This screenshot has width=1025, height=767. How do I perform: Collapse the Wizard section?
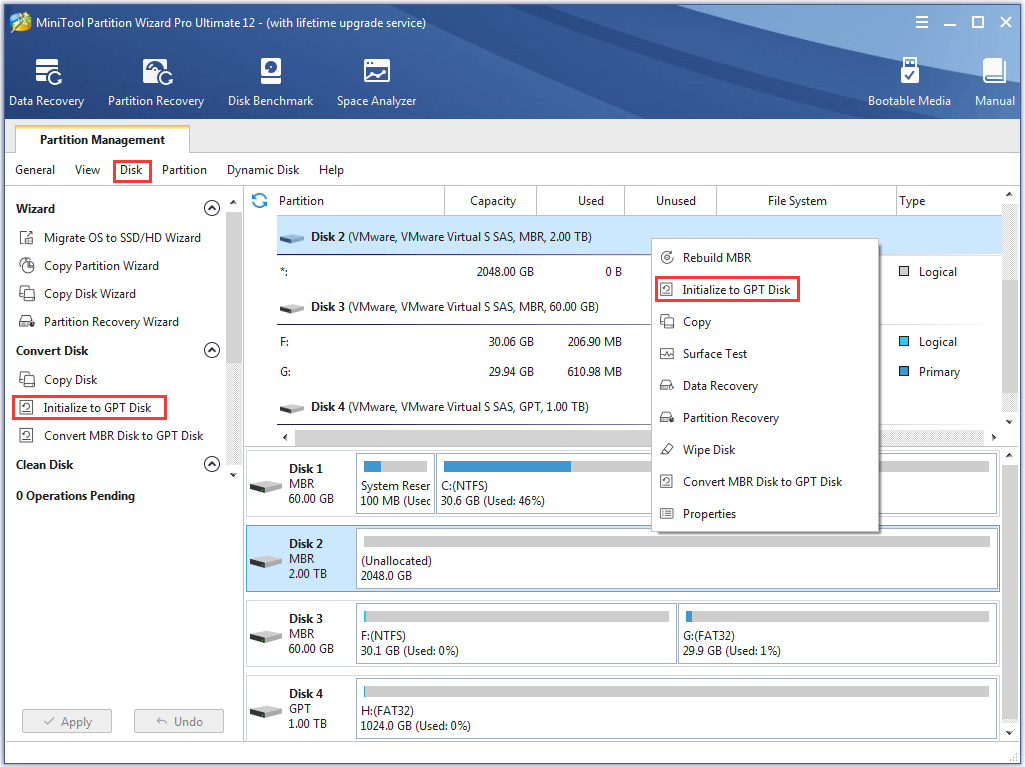211,209
